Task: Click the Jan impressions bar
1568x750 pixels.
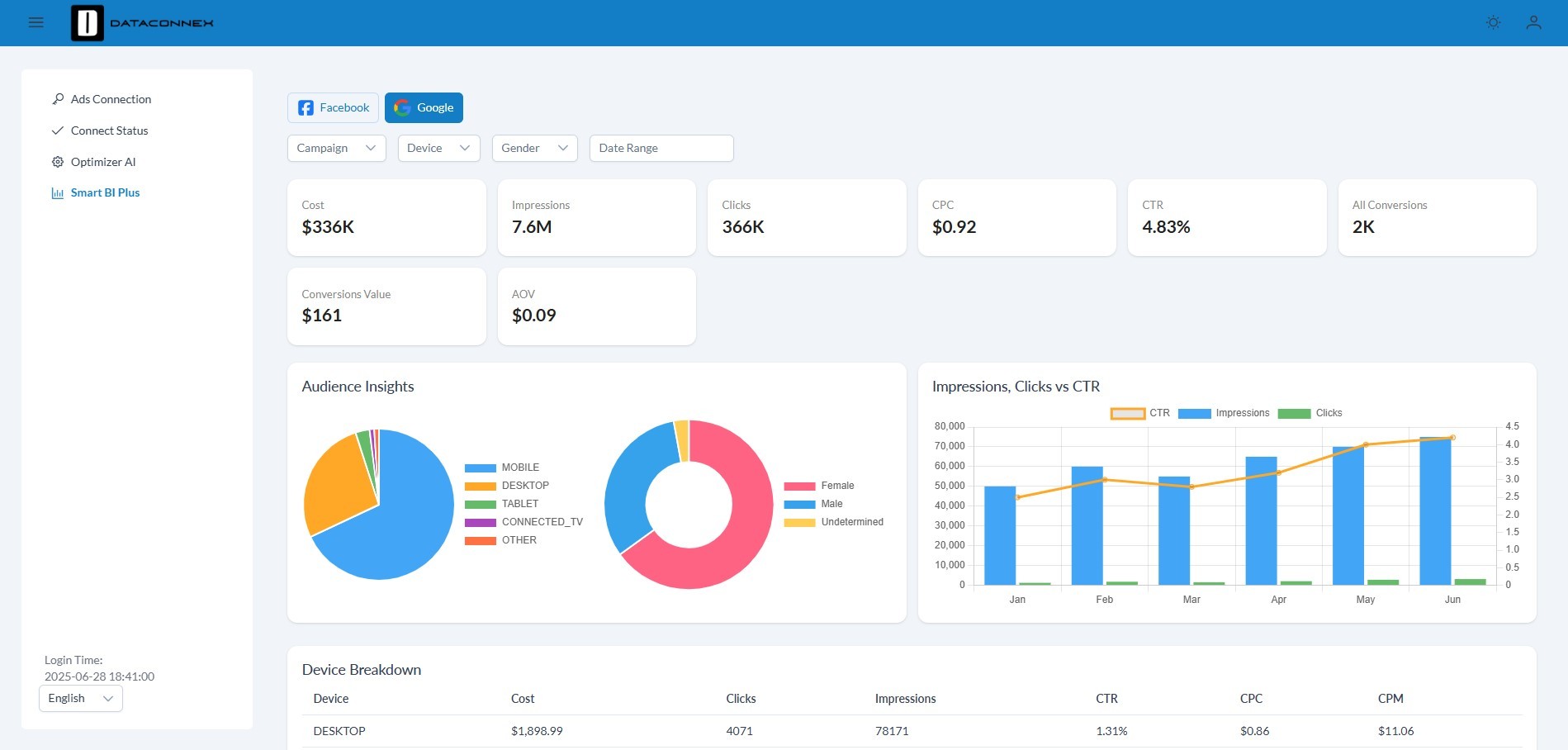Action: [x=1000, y=536]
